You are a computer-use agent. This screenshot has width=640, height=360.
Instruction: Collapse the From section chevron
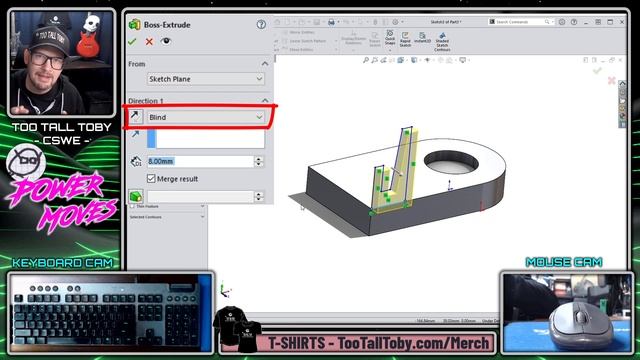click(x=265, y=64)
